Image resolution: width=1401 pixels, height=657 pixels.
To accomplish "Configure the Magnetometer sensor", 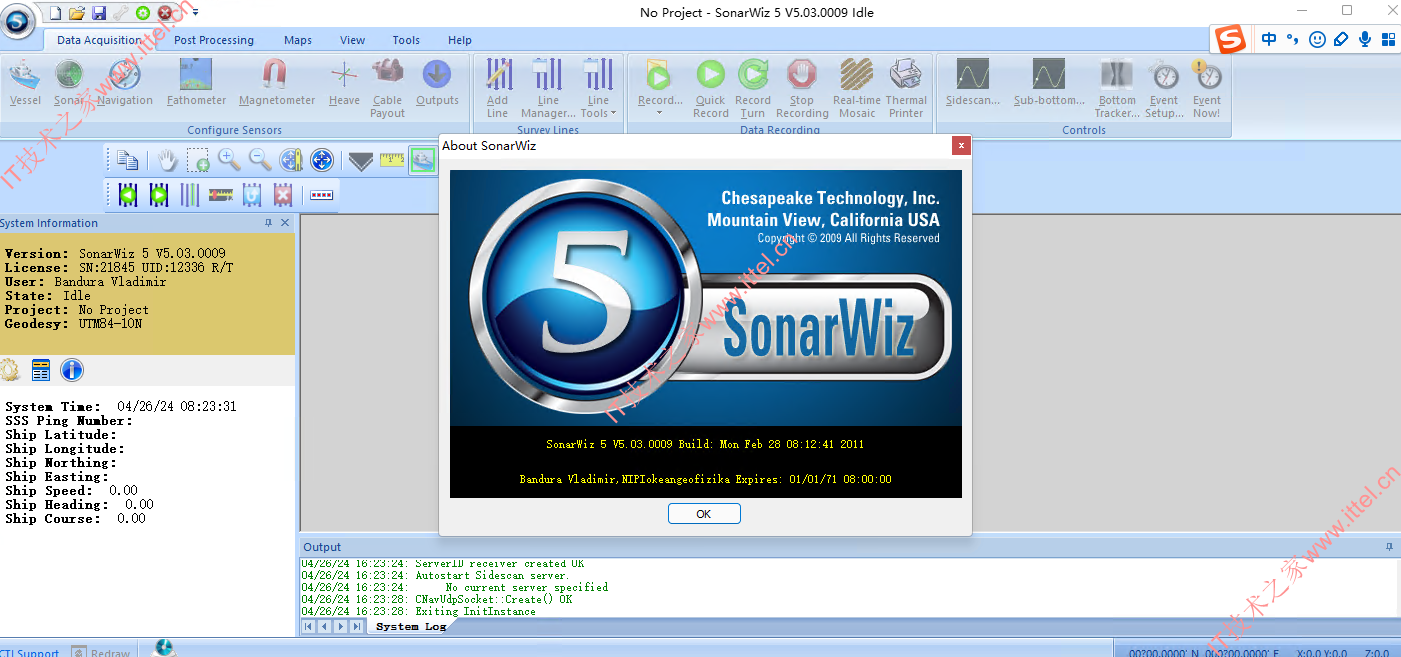I will tap(277, 83).
